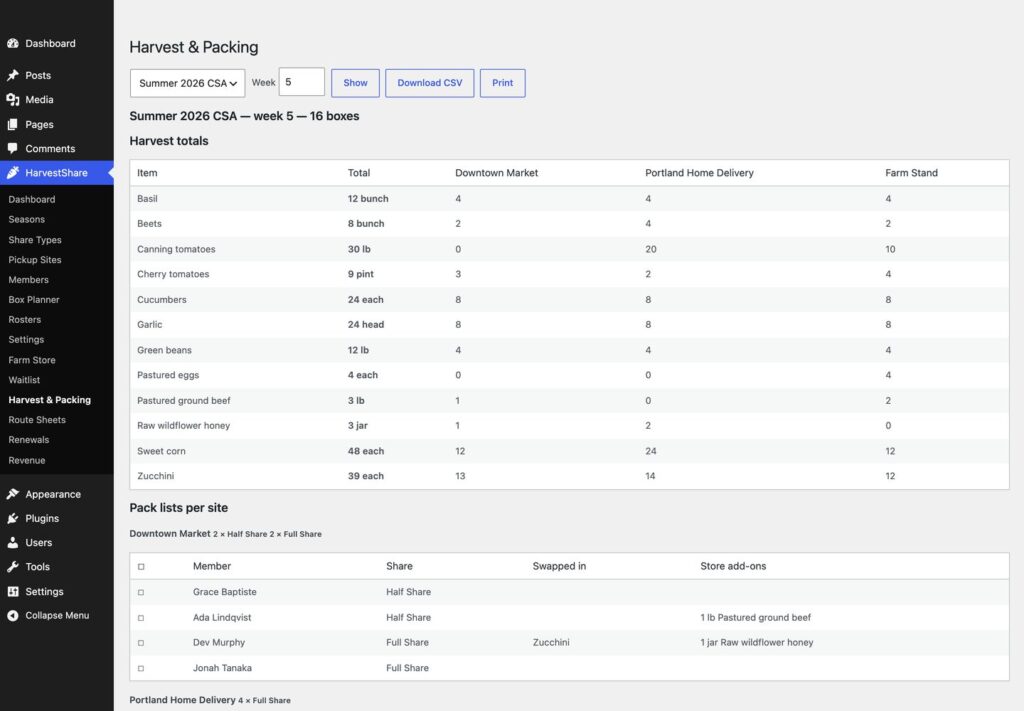Open Box Planner submenu item
The width and height of the screenshot is (1024, 711).
pos(34,300)
